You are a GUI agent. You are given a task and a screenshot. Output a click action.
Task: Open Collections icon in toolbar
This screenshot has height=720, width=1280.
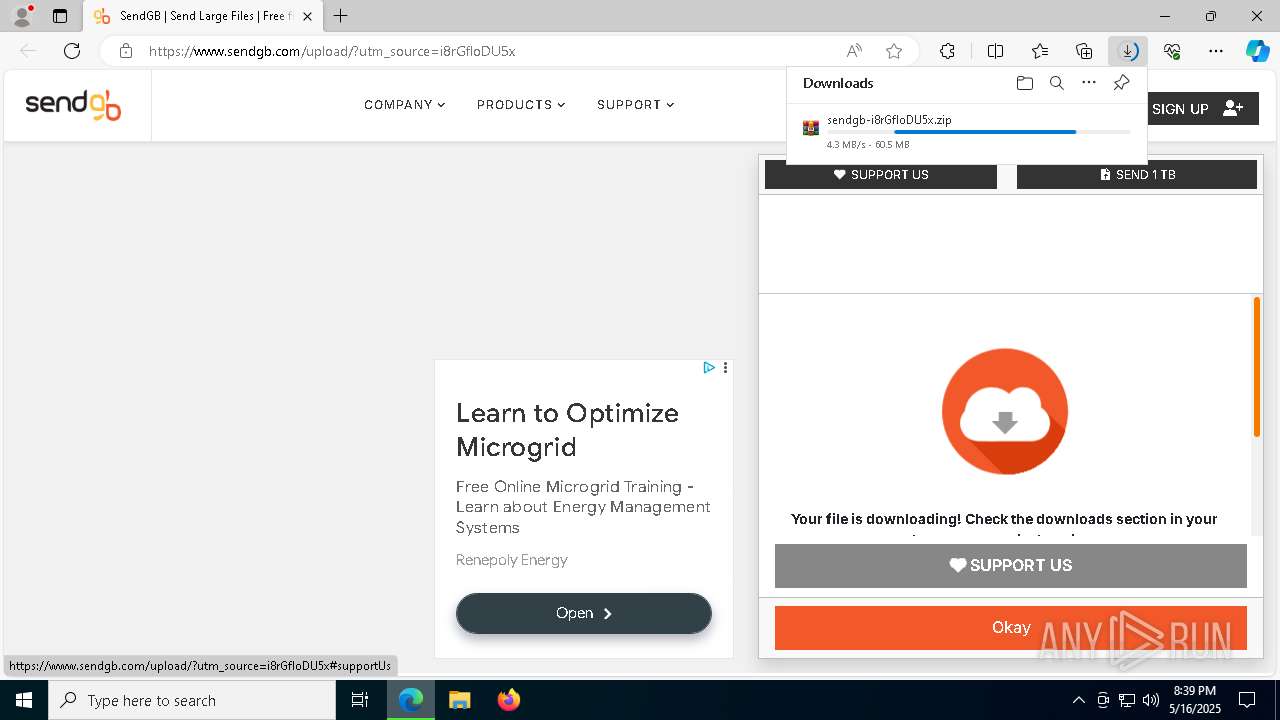(x=1084, y=51)
